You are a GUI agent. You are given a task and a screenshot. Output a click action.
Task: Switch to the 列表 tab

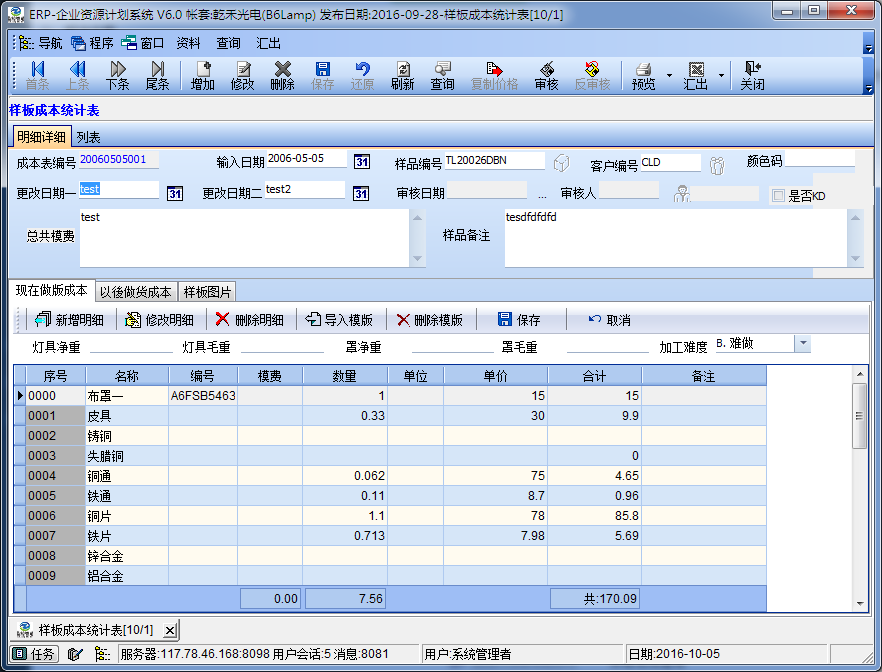[x=88, y=137]
